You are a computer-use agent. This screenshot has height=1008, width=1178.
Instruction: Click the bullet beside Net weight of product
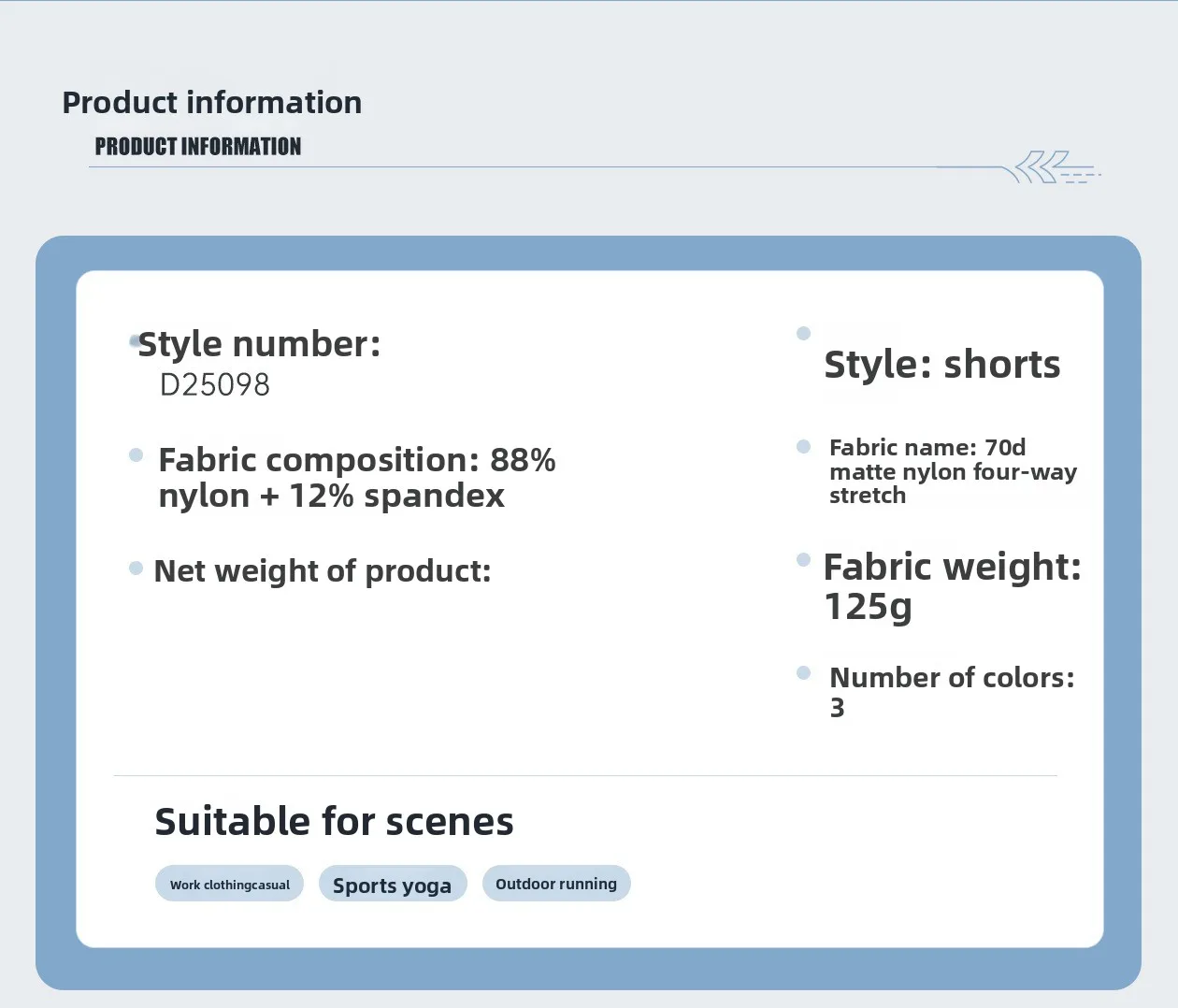[x=136, y=568]
